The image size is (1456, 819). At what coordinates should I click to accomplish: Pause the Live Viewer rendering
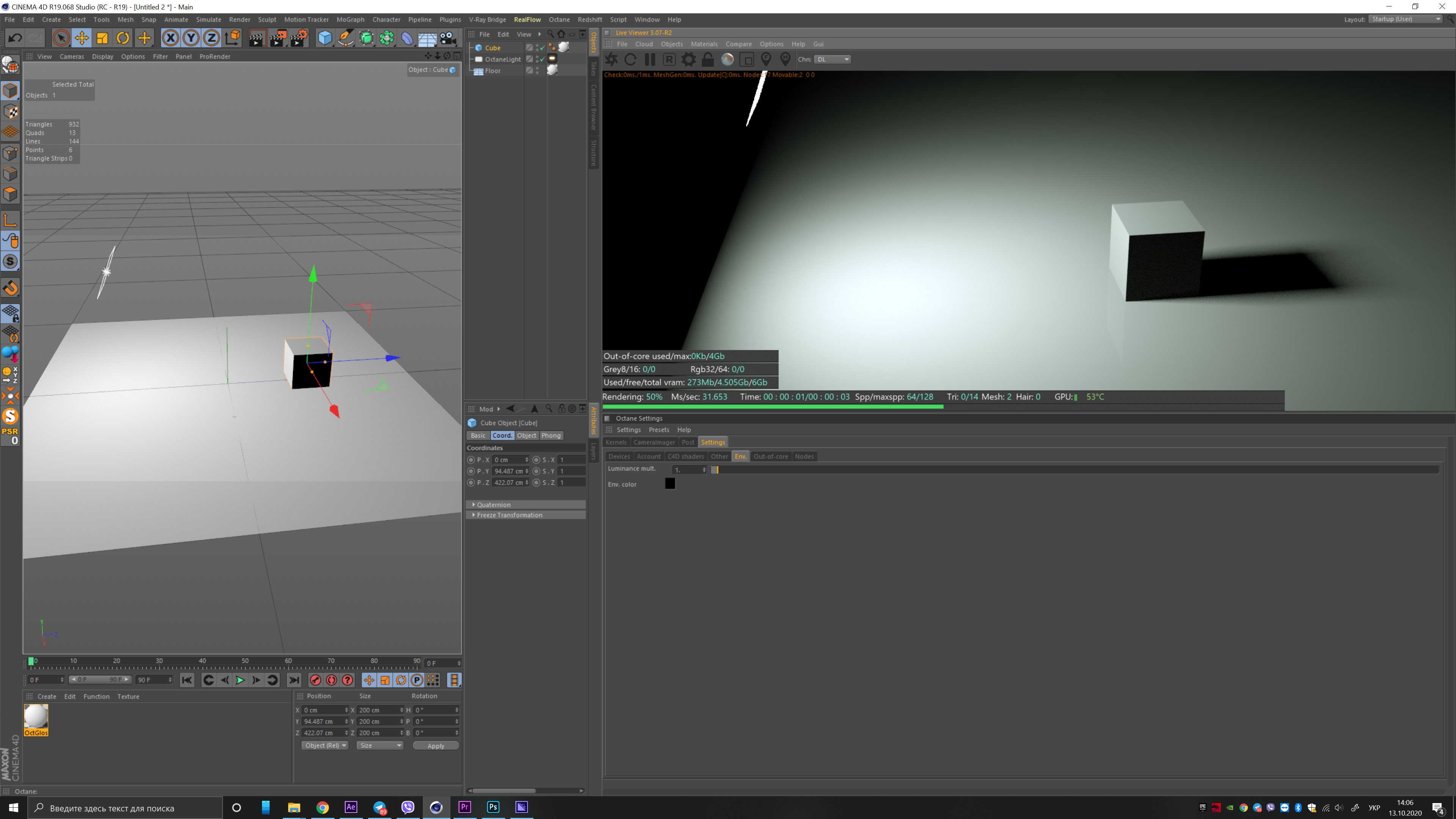pos(650,60)
